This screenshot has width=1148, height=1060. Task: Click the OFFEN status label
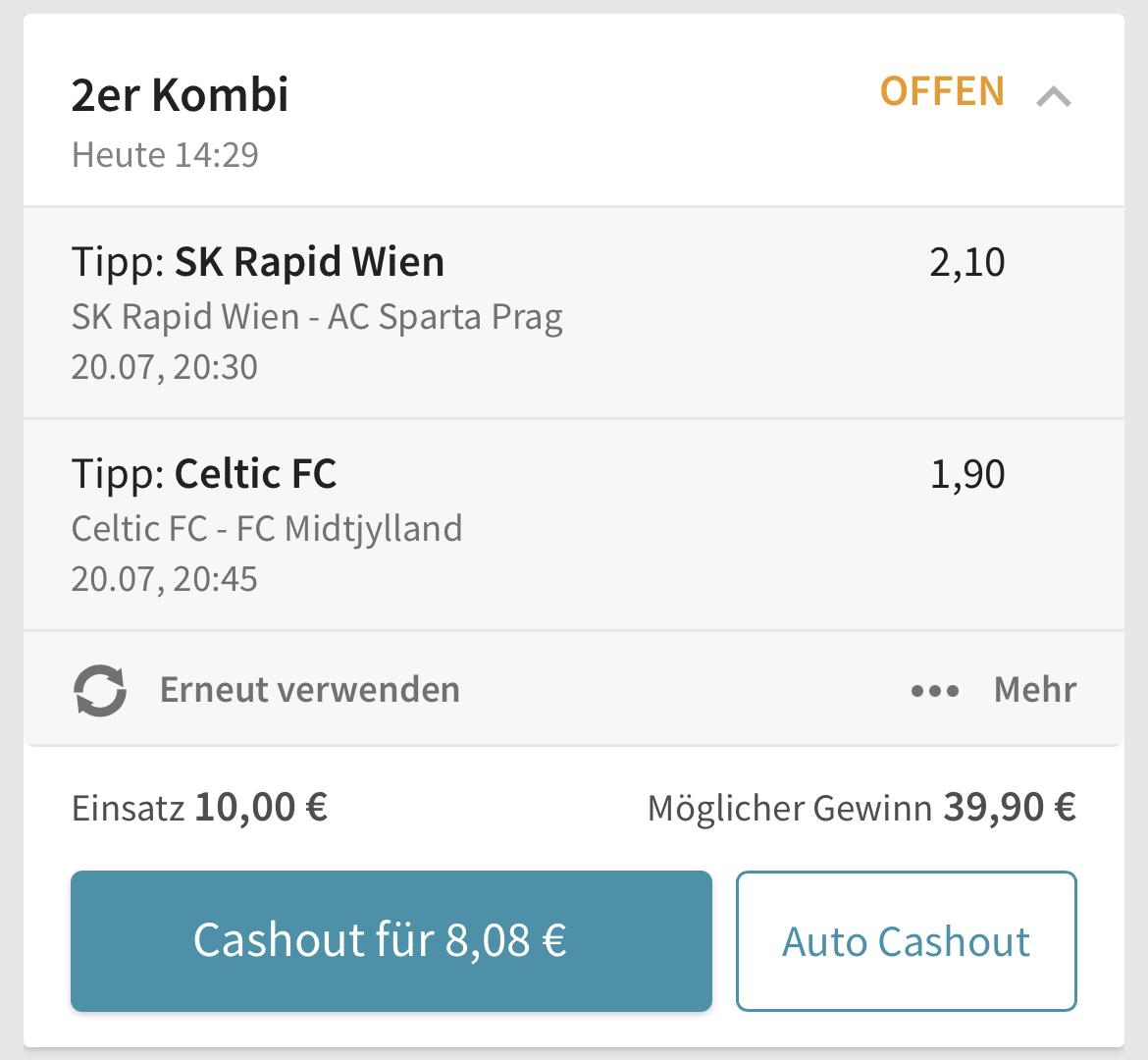point(942,91)
